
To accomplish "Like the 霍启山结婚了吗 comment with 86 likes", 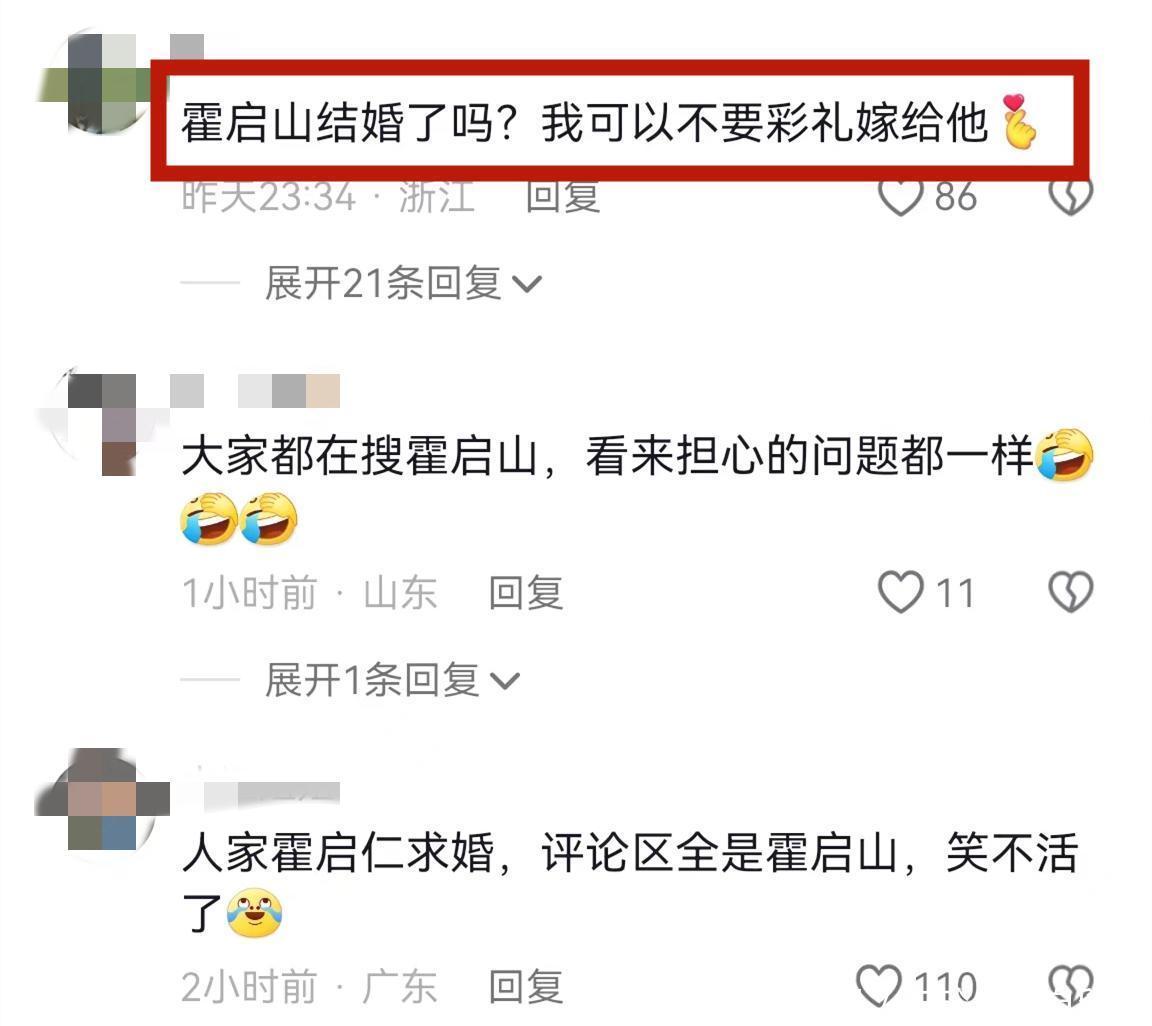I will (901, 197).
